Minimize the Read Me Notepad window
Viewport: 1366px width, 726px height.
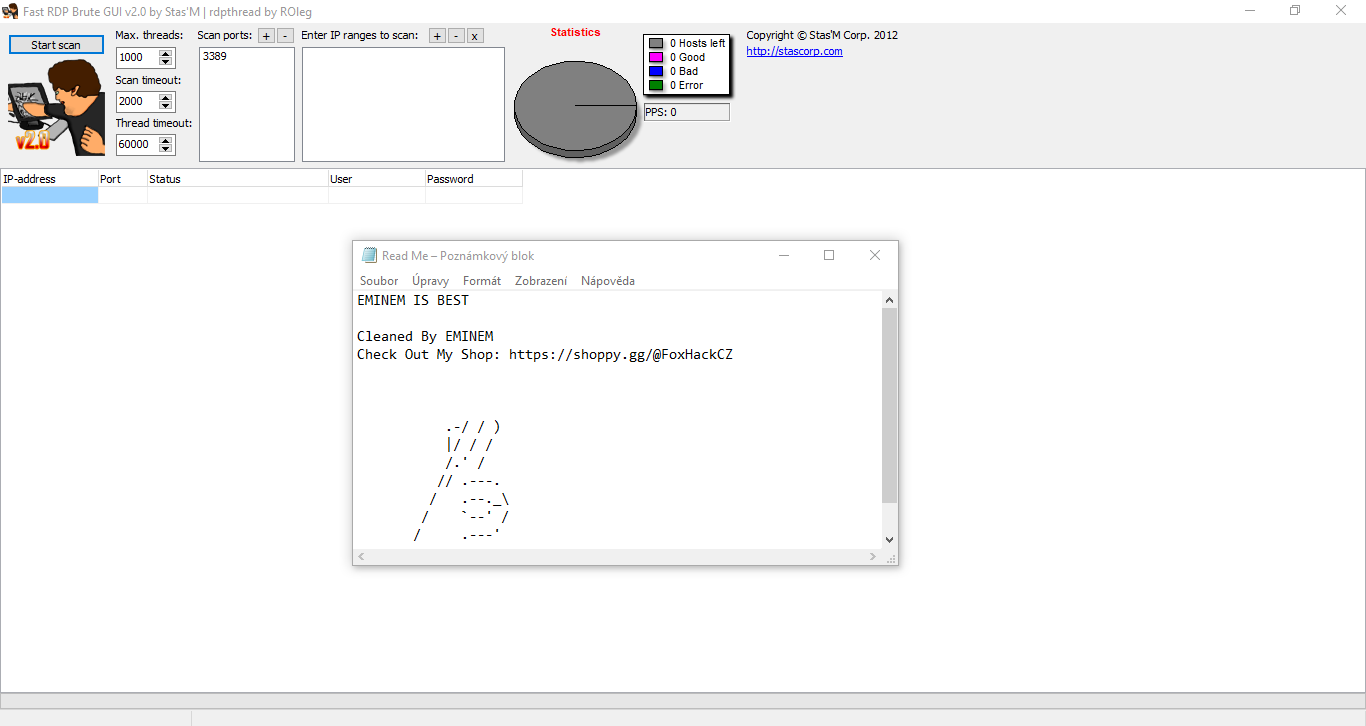tap(783, 255)
